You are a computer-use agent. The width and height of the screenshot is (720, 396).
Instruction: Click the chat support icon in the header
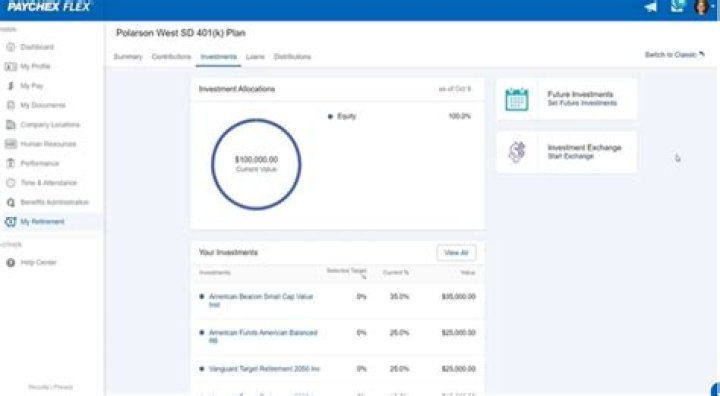pos(677,6)
